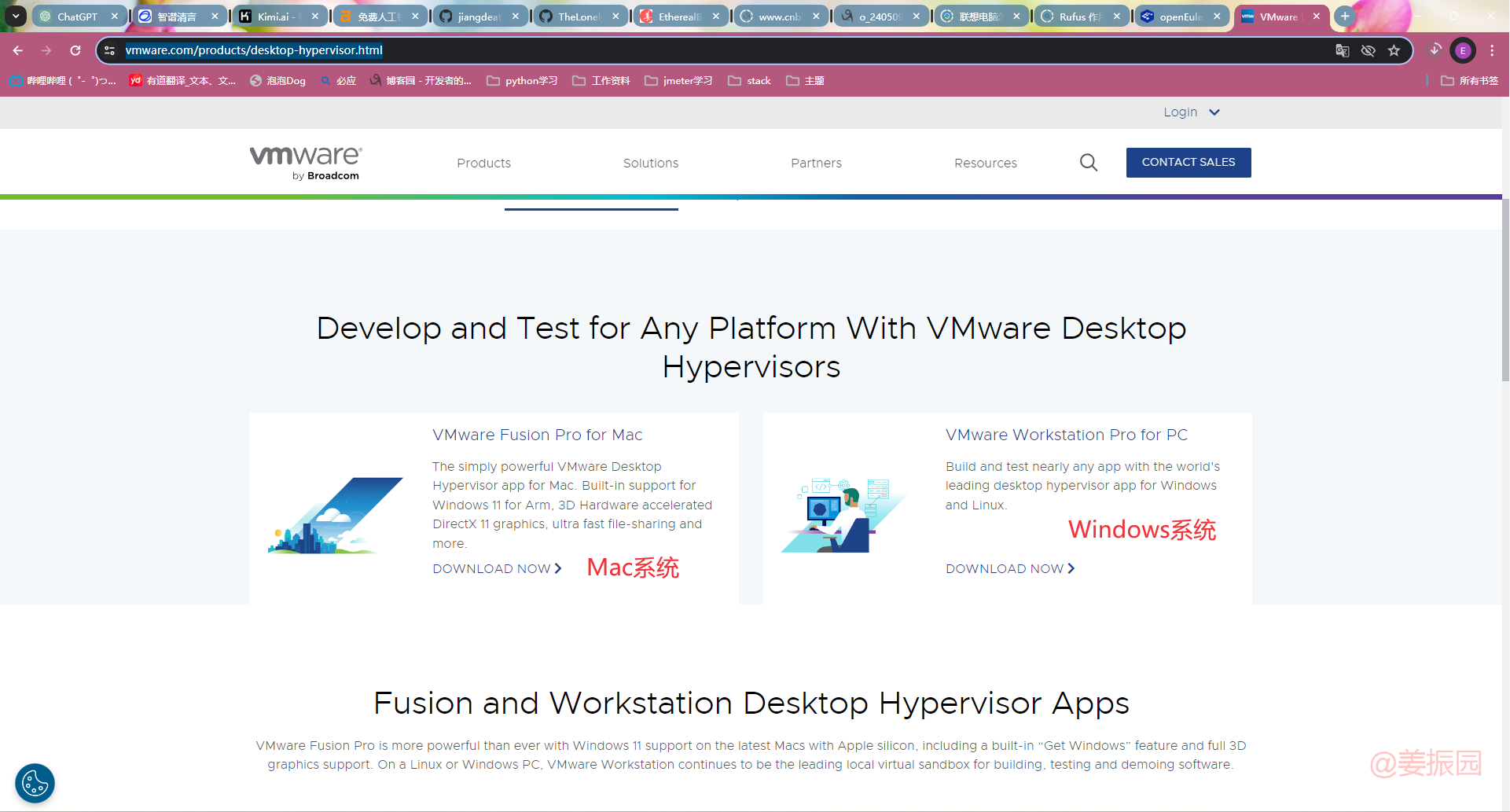
Task: Bookmark this page with star icon
Action: tap(1394, 50)
